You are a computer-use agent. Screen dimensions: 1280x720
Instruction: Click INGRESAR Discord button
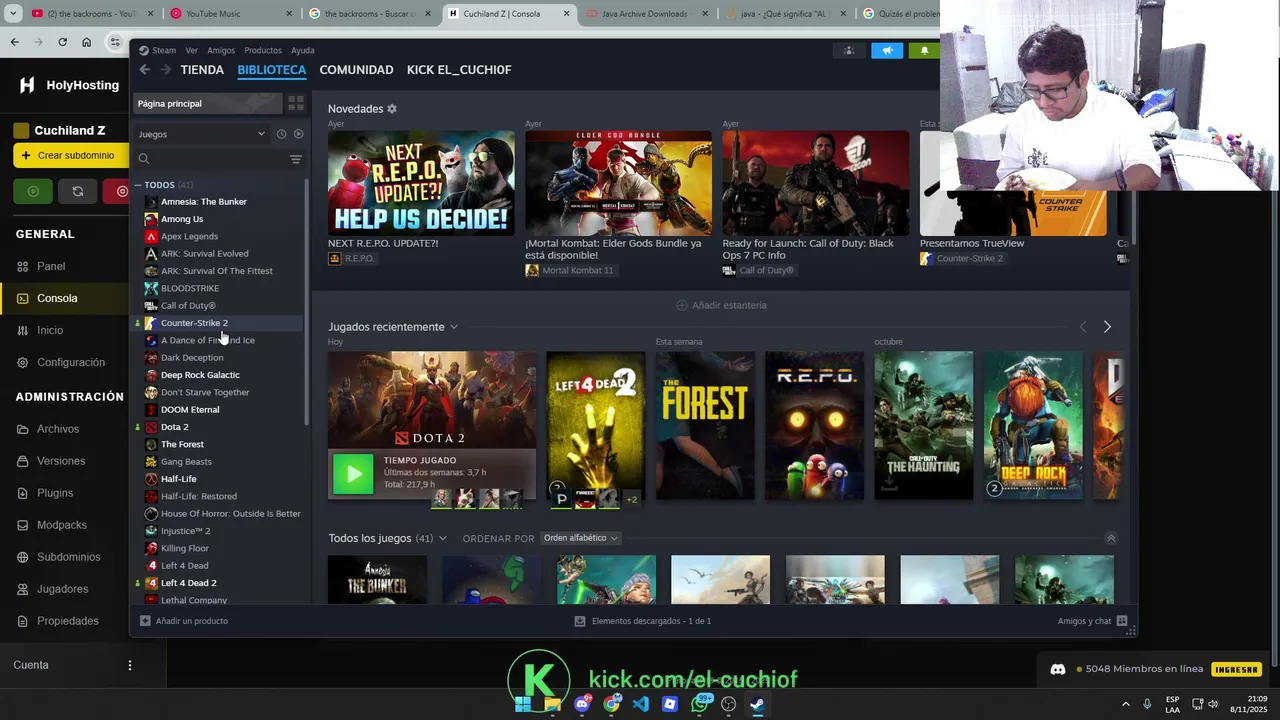1235,669
